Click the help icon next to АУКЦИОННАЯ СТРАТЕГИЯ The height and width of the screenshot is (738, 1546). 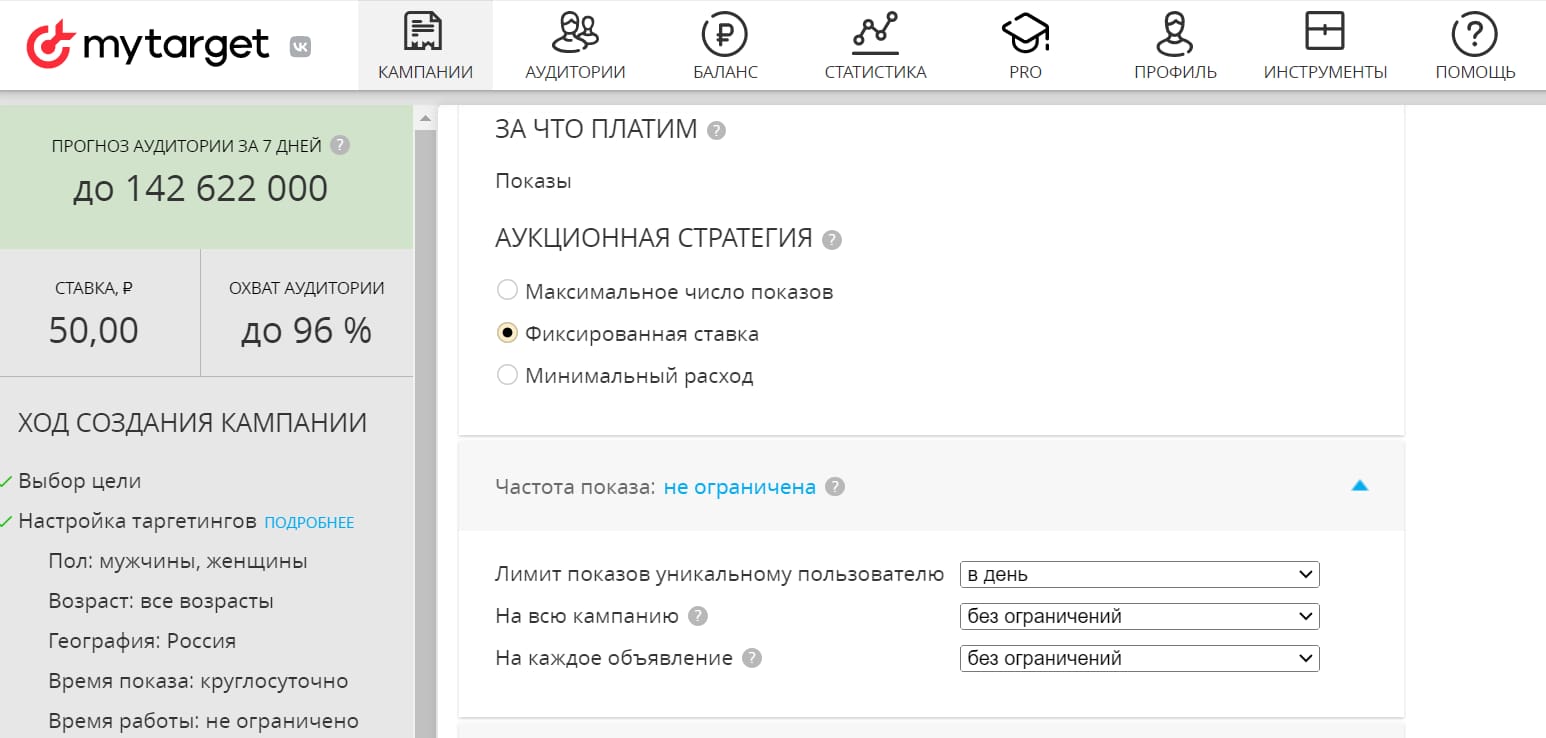pyautogui.click(x=829, y=239)
